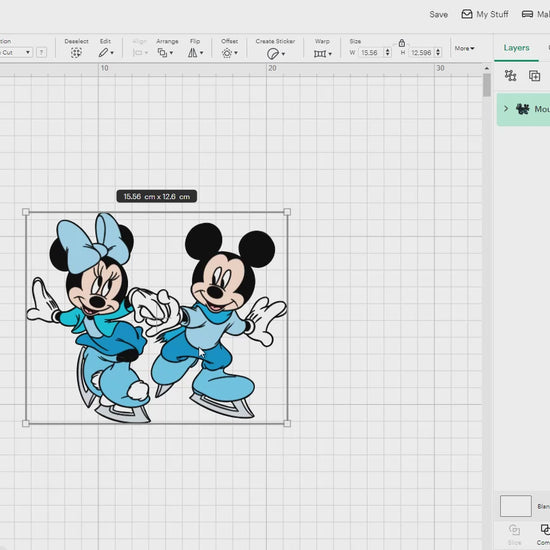Viewport: 550px width, 550px height.
Task: Click the Create Sticker icon
Action: pos(276,54)
